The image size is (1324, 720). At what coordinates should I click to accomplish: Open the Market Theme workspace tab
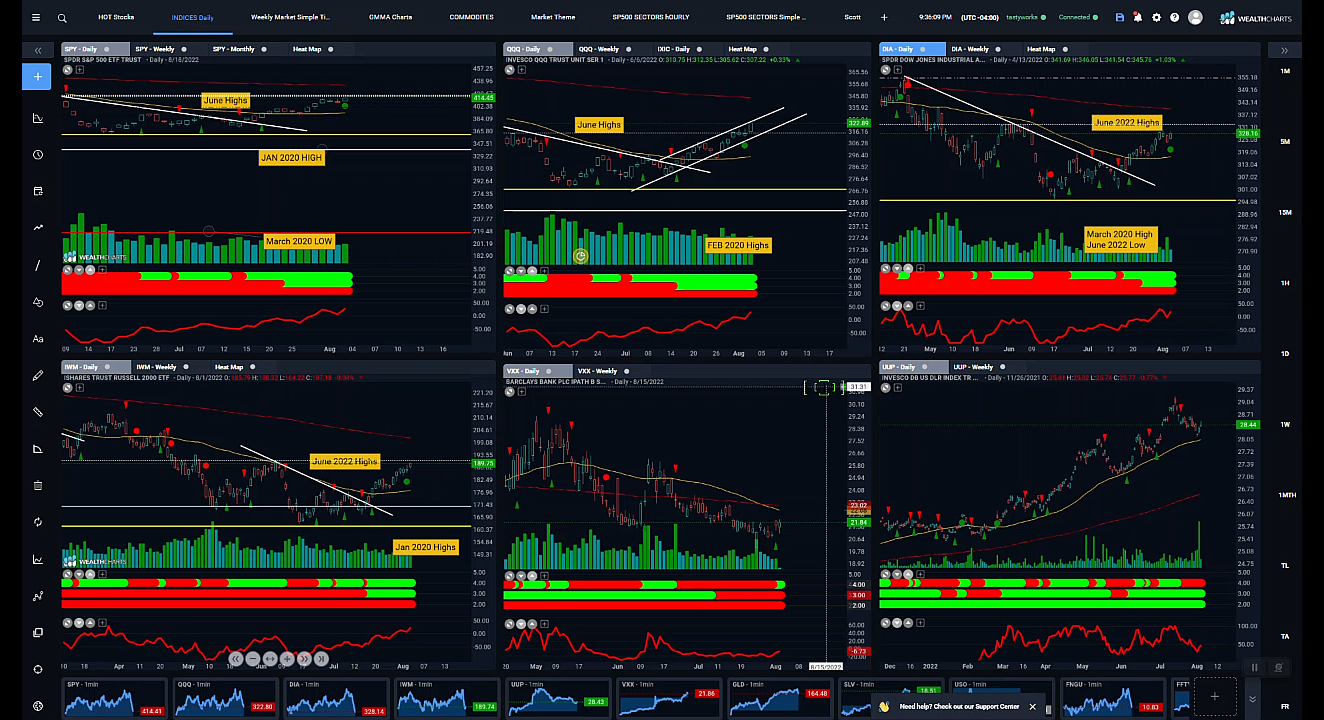click(553, 17)
